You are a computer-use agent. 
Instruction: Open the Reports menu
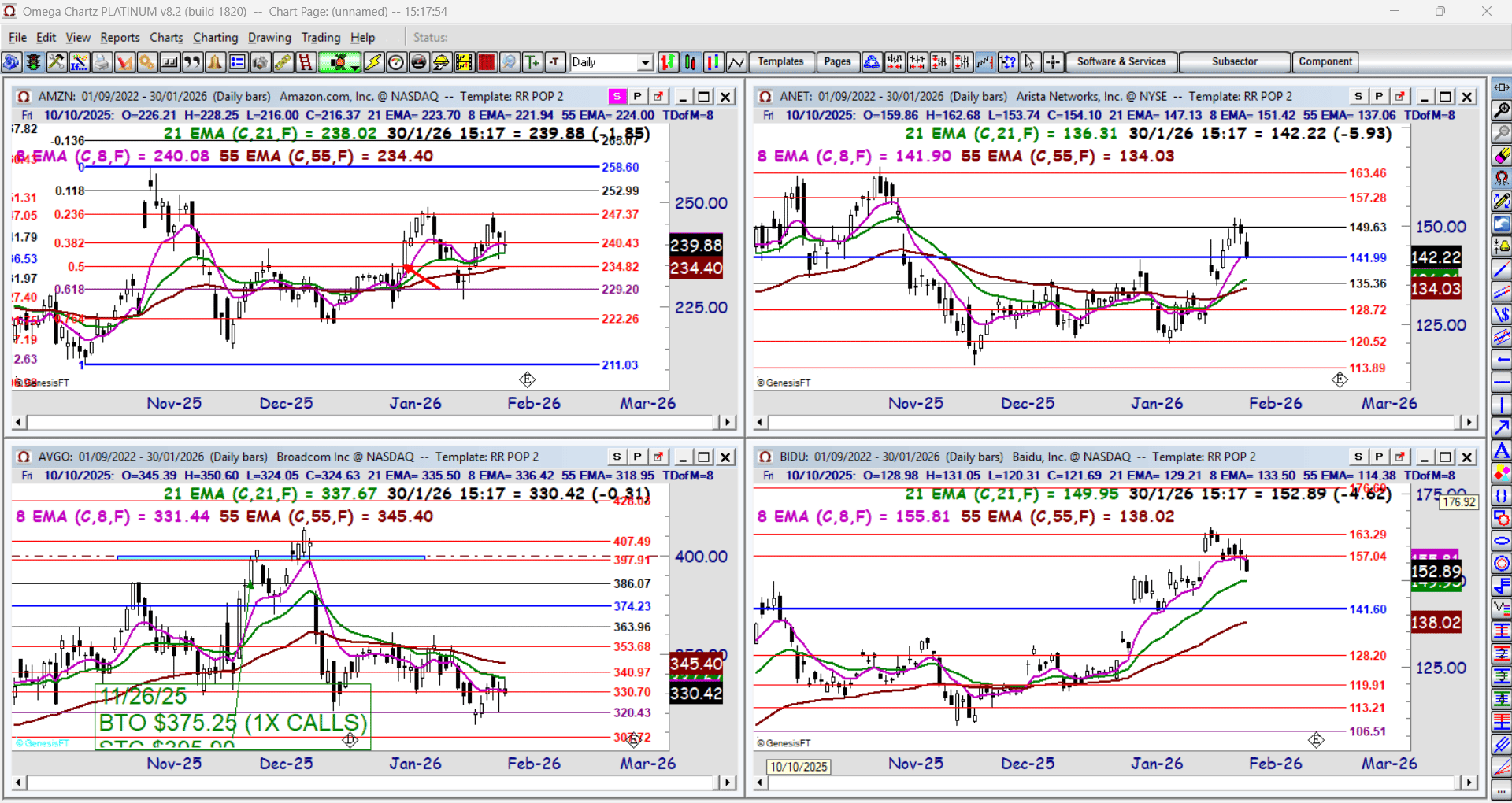(x=120, y=37)
